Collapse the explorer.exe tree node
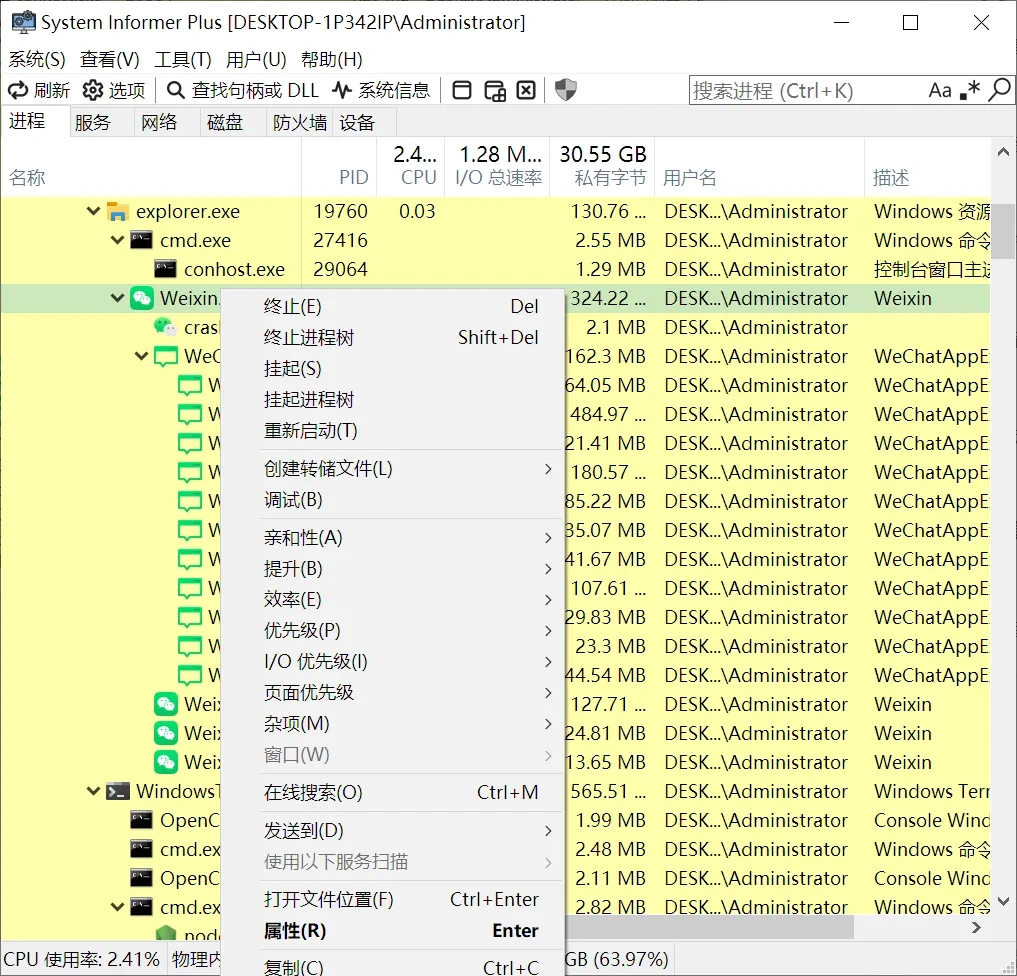Image resolution: width=1017 pixels, height=976 pixels. 93,211
